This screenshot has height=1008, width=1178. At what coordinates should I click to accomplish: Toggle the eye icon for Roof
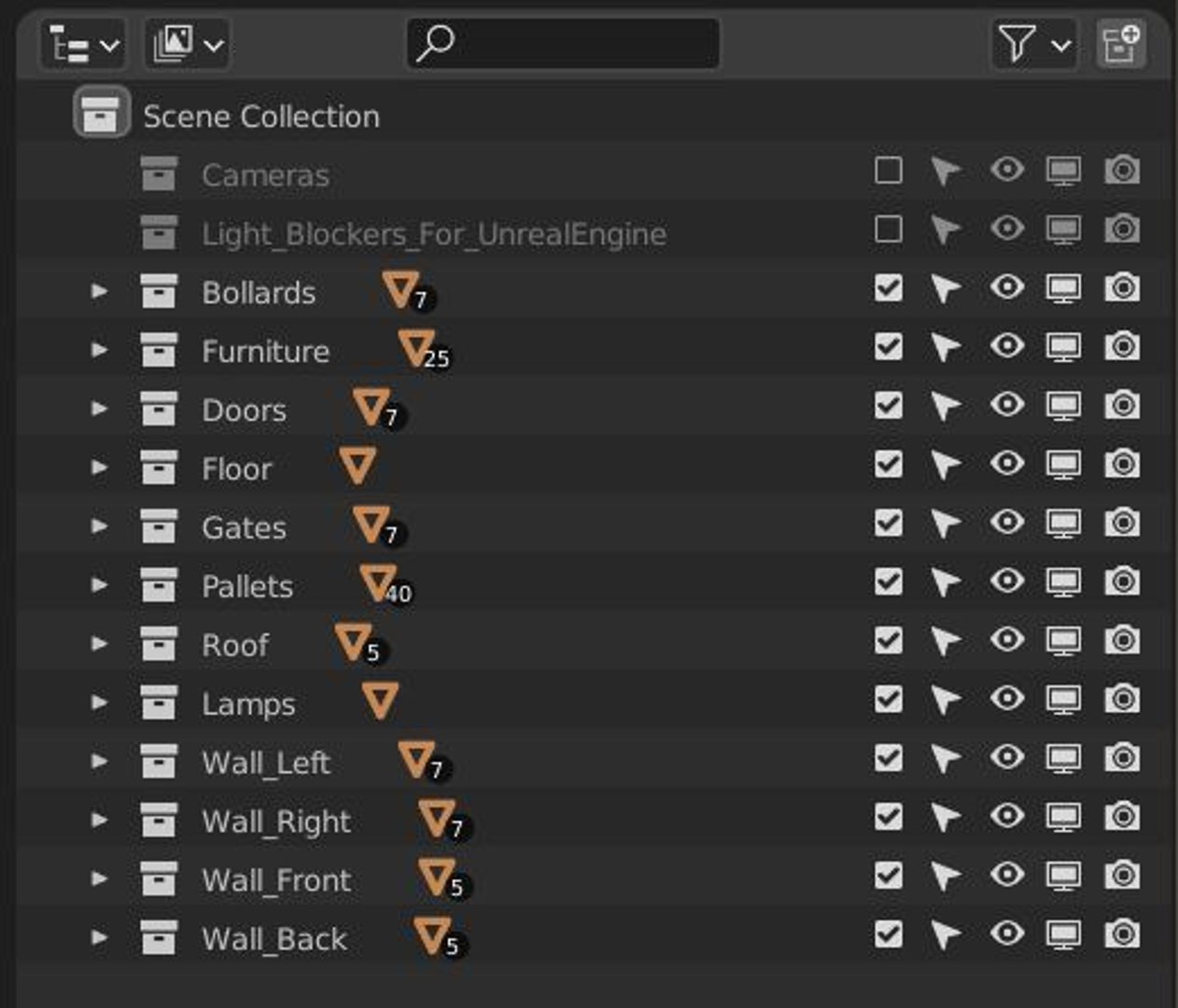click(1006, 641)
